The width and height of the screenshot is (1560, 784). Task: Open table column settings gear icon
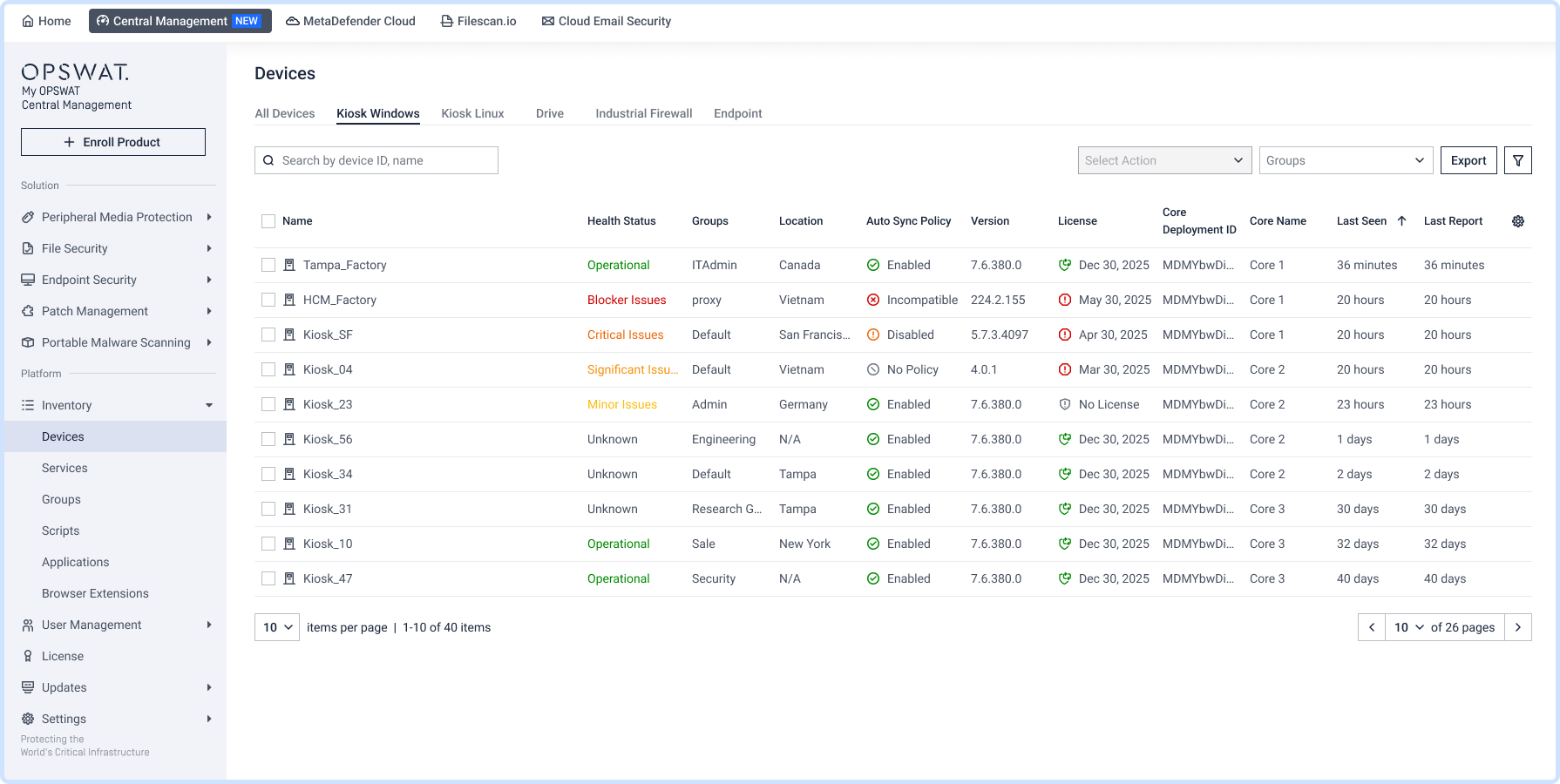1517,221
